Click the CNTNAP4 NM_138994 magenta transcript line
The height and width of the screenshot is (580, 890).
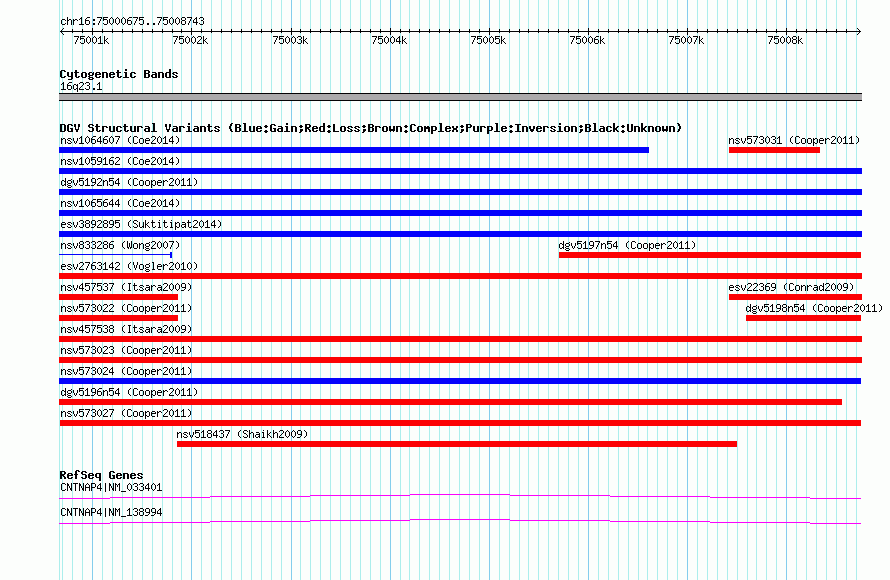(x=460, y=522)
